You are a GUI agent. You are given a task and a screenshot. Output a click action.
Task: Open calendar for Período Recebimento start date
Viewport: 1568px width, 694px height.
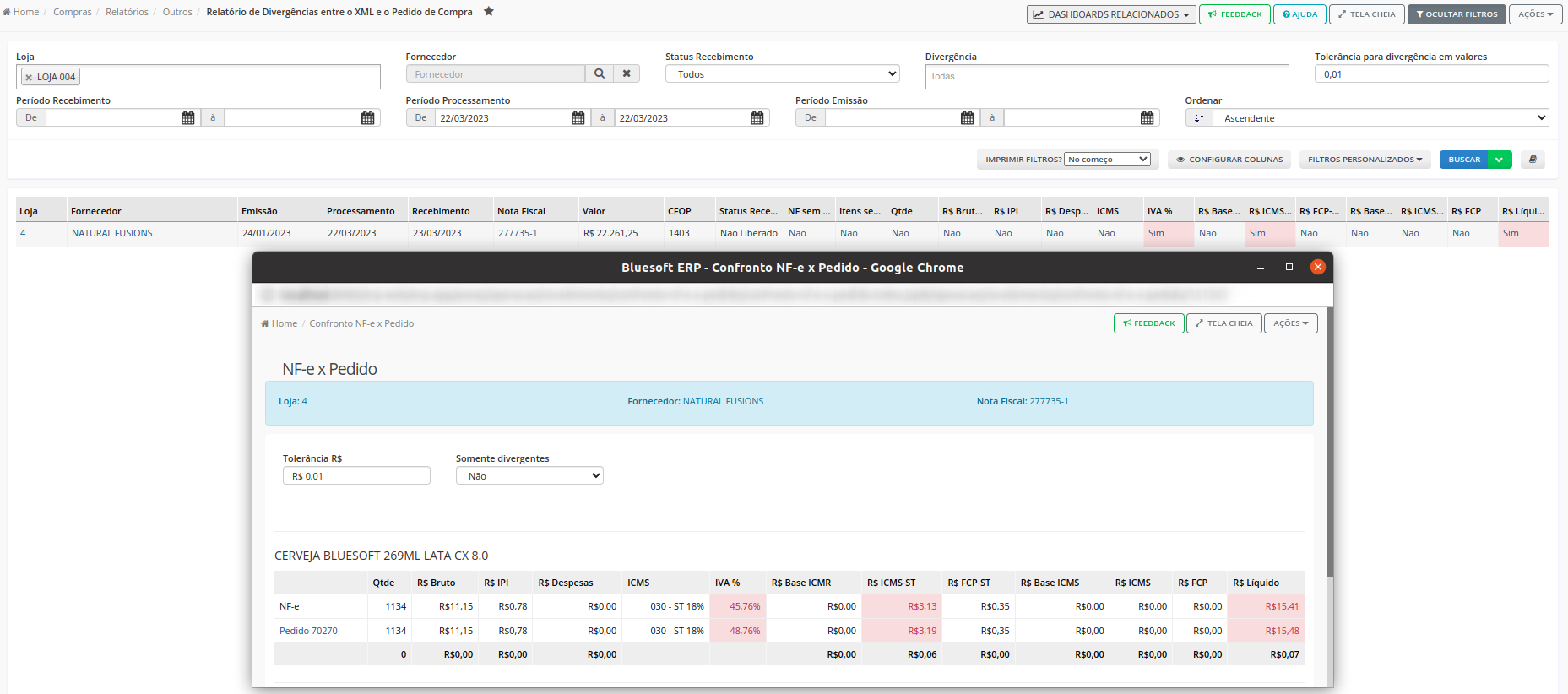tap(187, 118)
